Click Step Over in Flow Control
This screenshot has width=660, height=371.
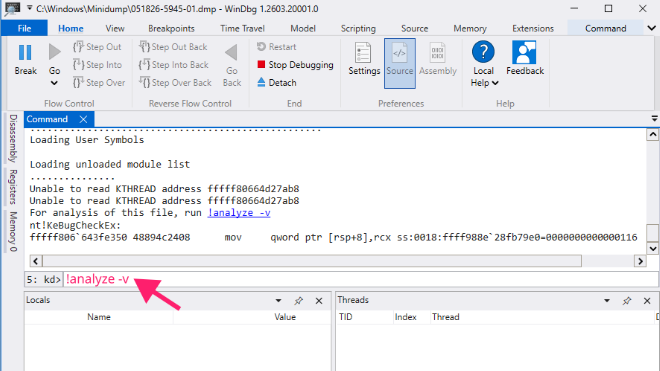tap(99, 83)
